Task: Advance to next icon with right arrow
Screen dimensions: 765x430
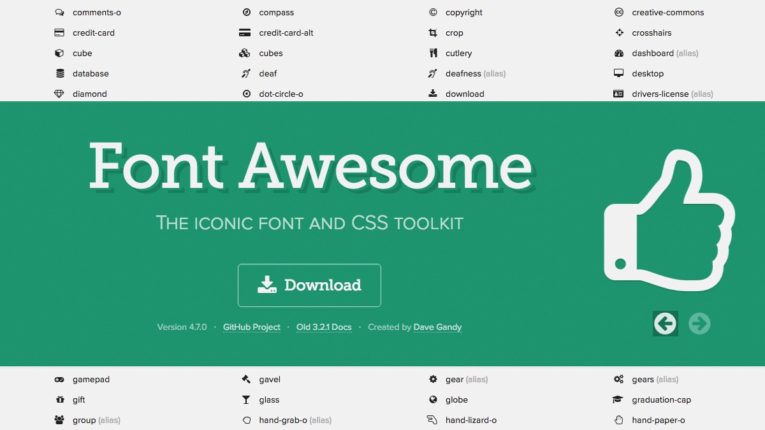Action: (x=700, y=323)
